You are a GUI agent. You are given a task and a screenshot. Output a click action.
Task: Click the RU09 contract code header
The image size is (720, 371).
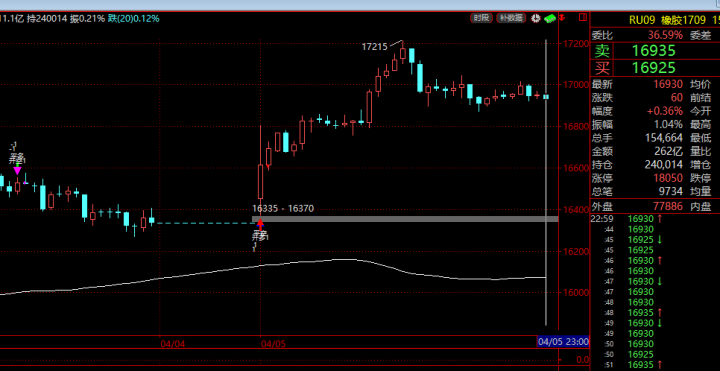[x=641, y=20]
